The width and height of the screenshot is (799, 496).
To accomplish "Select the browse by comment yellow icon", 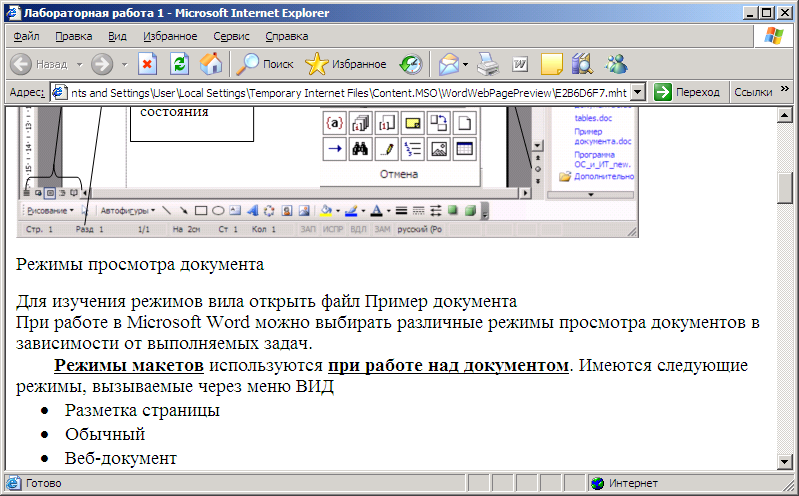I will point(412,123).
